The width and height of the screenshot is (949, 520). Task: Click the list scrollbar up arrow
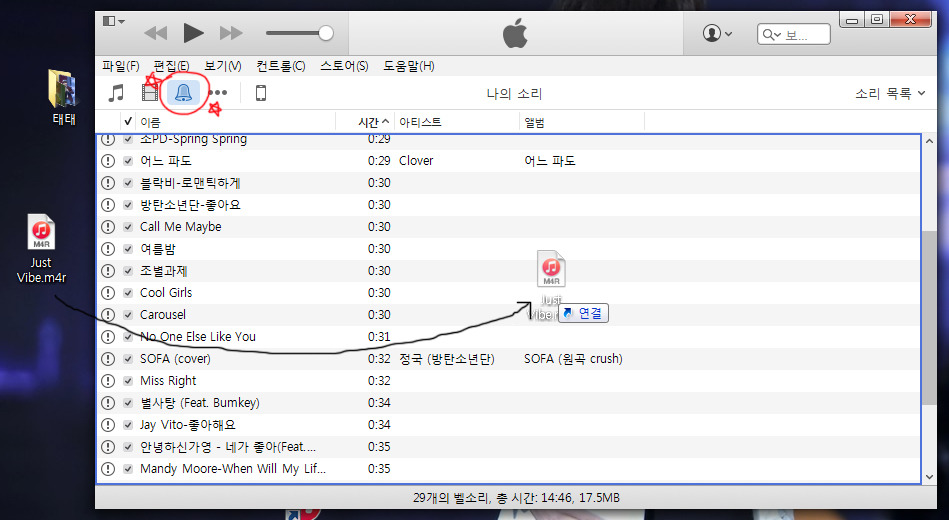pyautogui.click(x=930, y=142)
